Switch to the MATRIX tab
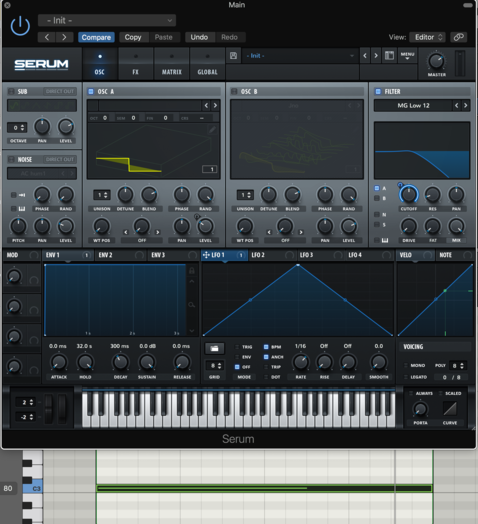Viewport: 478px width, 524px height. click(171, 64)
